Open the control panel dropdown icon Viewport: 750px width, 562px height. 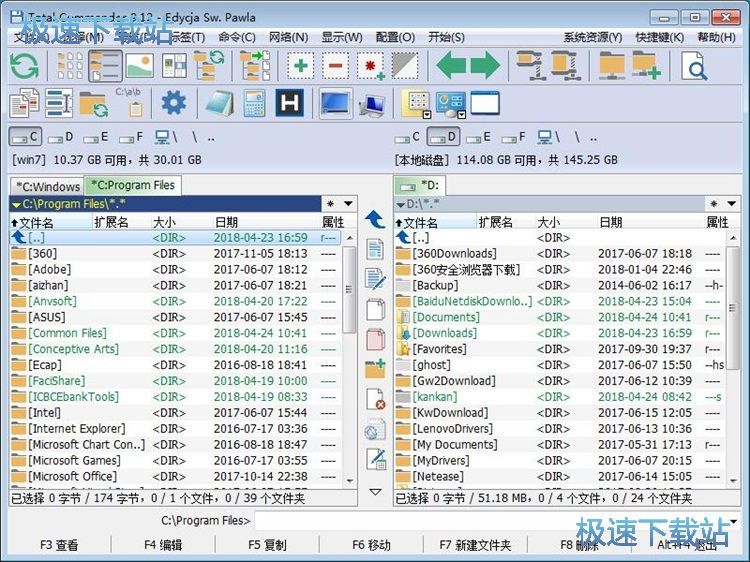pyautogui.click(x=451, y=104)
